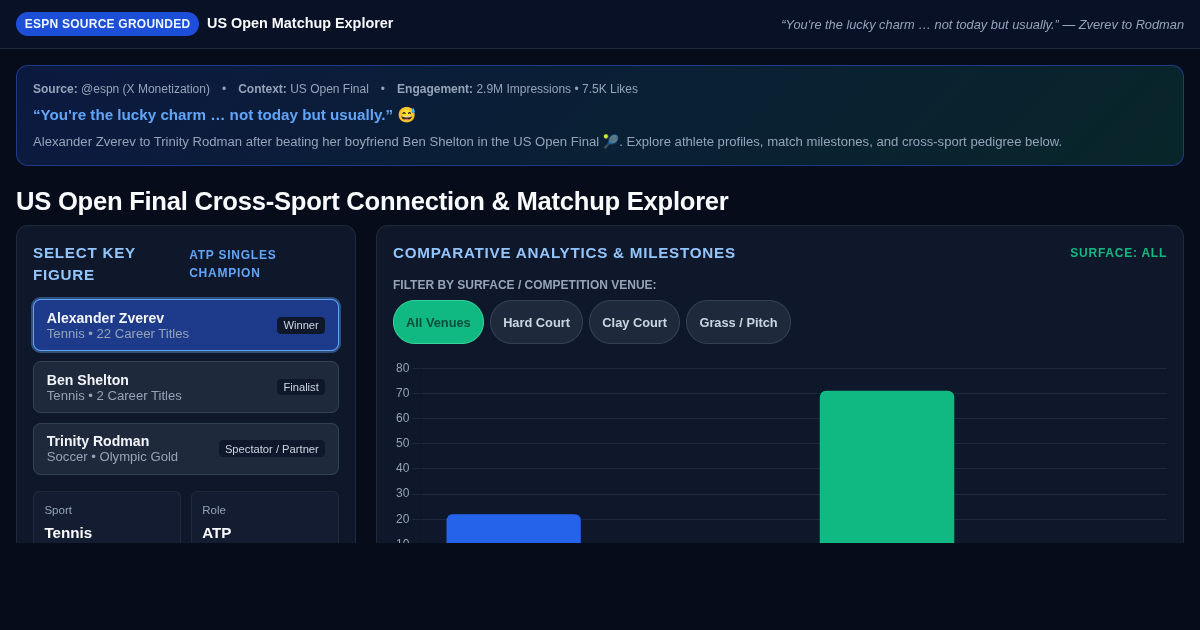Click the lucky charm quote headline
1200x630 pixels.
[x=224, y=115]
